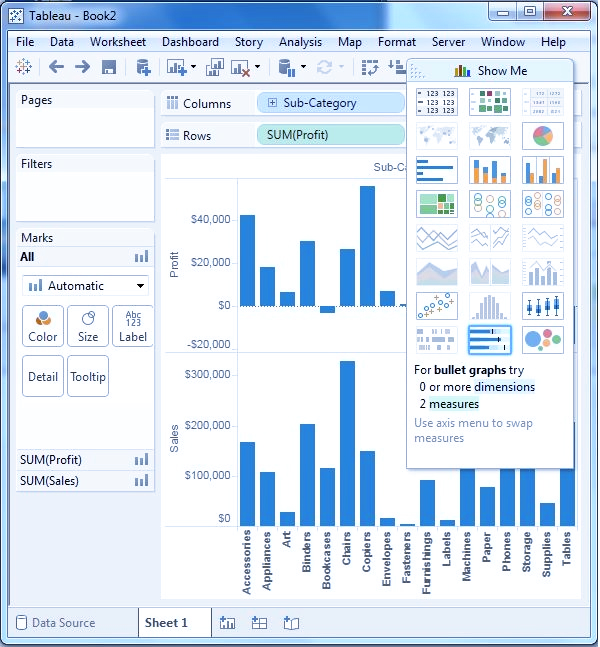The height and width of the screenshot is (647, 600).
Task: Pick the stacked bars chart in Show Me
Action: (489, 170)
